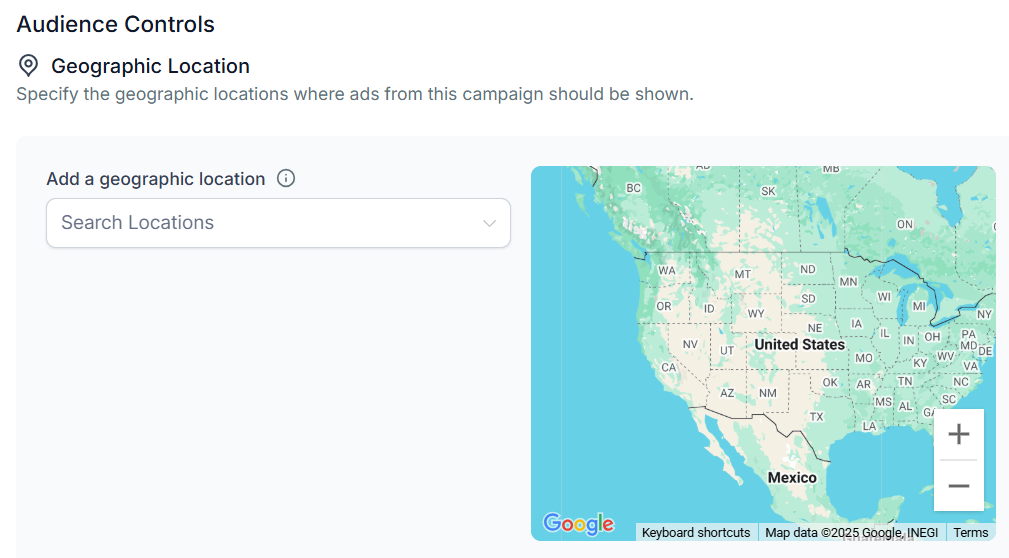Click the Map data ©2025 Google, INEGI attribution
1009x558 pixels.
tap(851, 533)
